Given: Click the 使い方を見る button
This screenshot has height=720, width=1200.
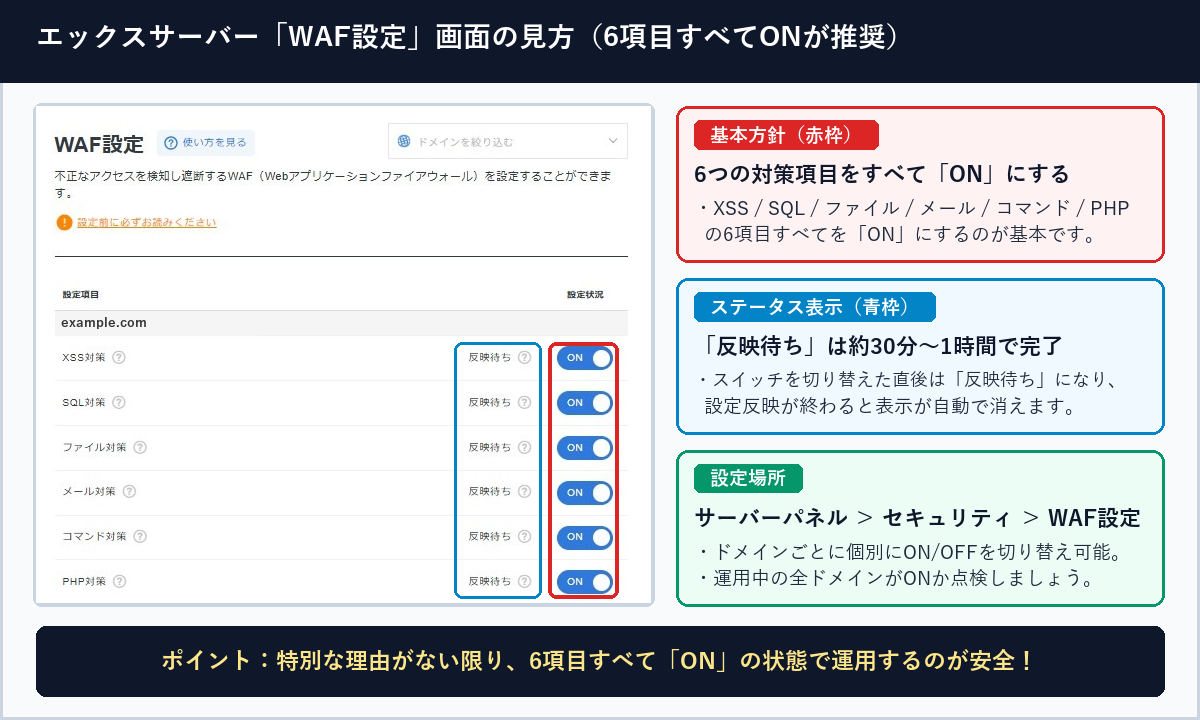Looking at the screenshot, I should pyautogui.click(x=206, y=143).
